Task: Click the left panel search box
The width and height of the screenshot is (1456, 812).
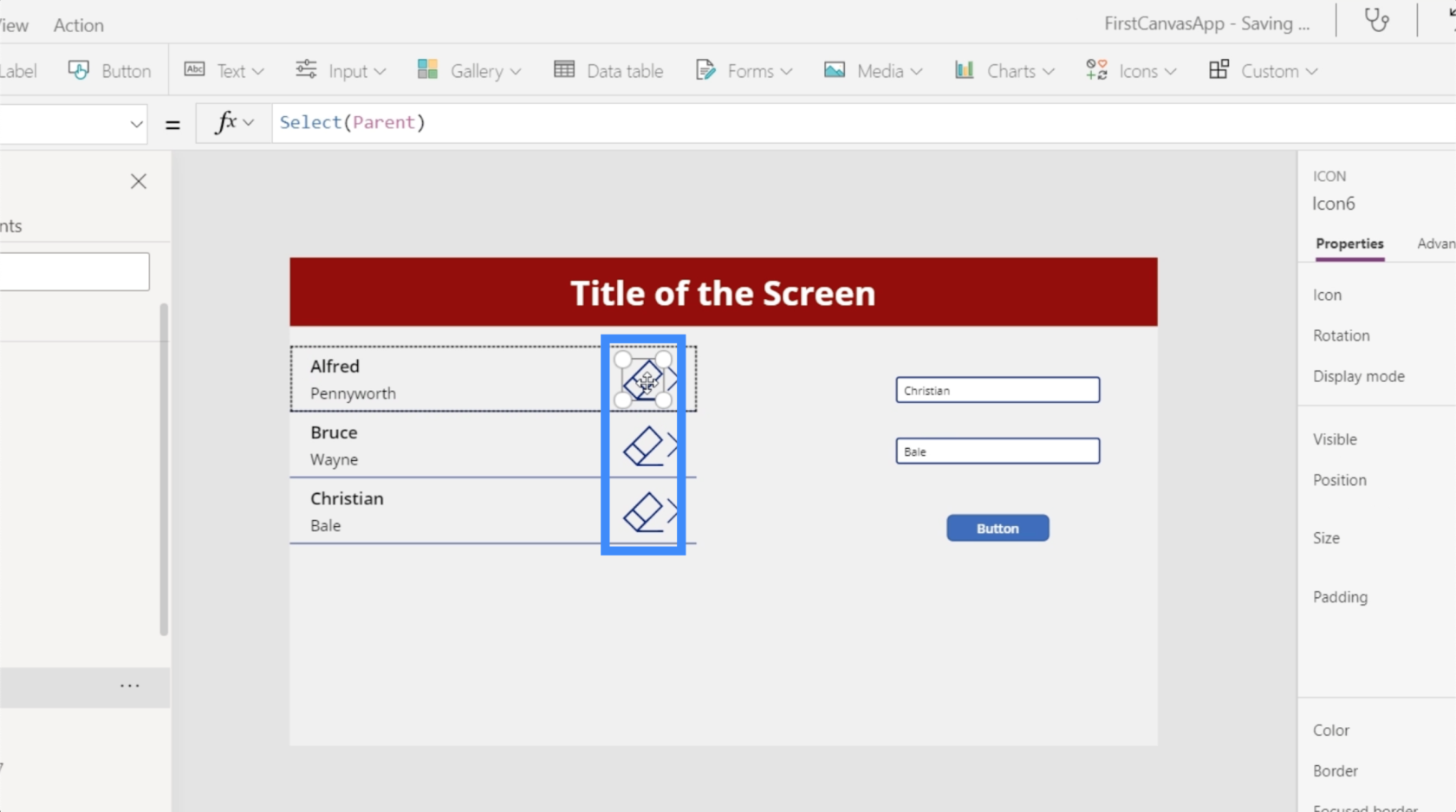Action: (75, 271)
